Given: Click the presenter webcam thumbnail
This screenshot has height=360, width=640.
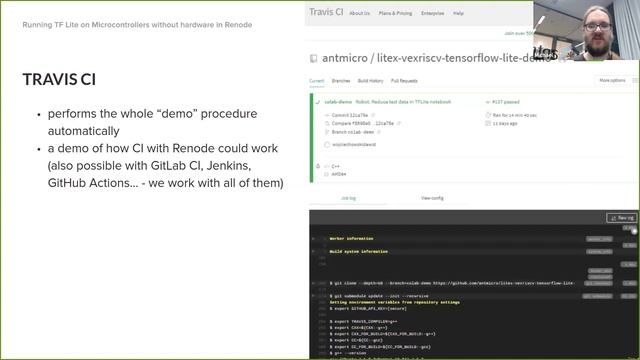Looking at the screenshot, I should pos(586,30).
